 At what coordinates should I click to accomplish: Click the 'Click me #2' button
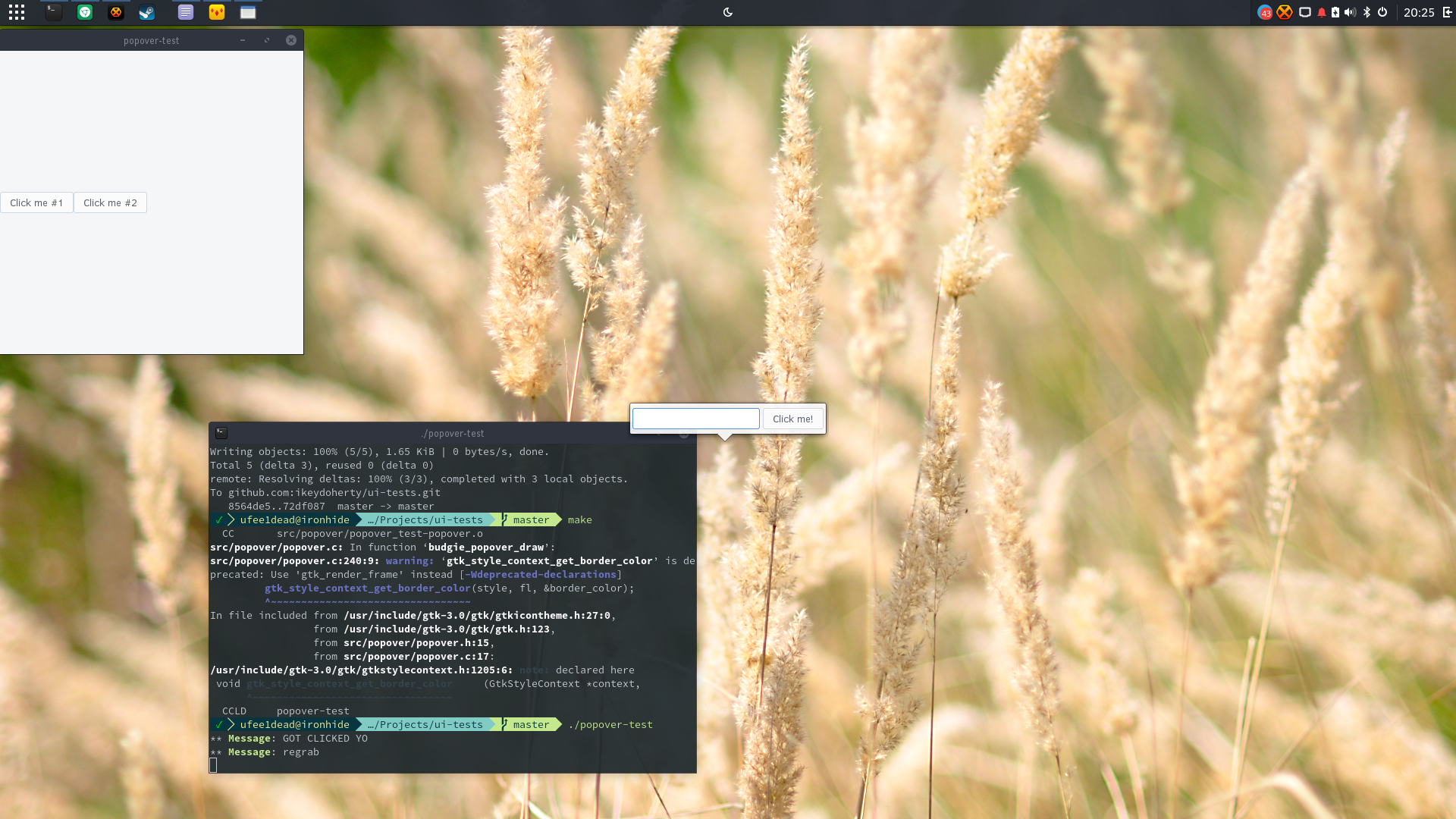pos(110,202)
